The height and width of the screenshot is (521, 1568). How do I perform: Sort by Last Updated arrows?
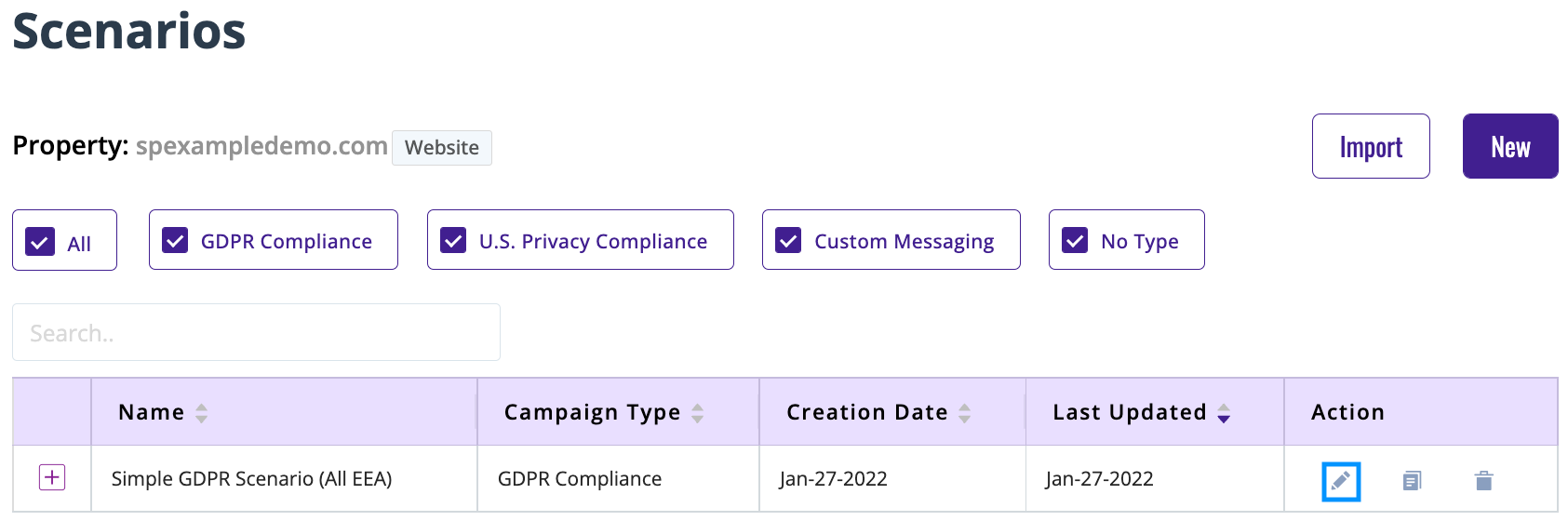tap(1224, 413)
